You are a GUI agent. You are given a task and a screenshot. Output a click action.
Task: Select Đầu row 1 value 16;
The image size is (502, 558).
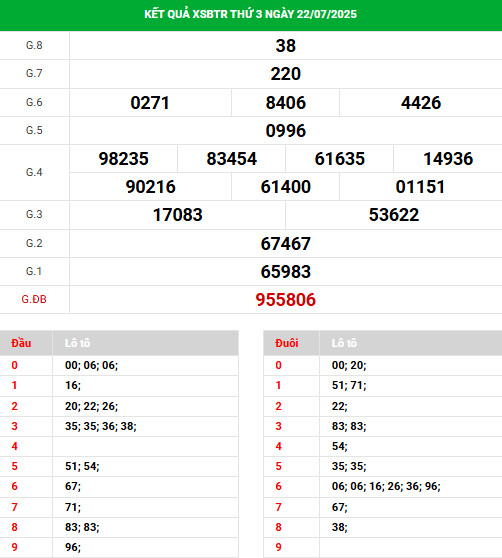73,385
